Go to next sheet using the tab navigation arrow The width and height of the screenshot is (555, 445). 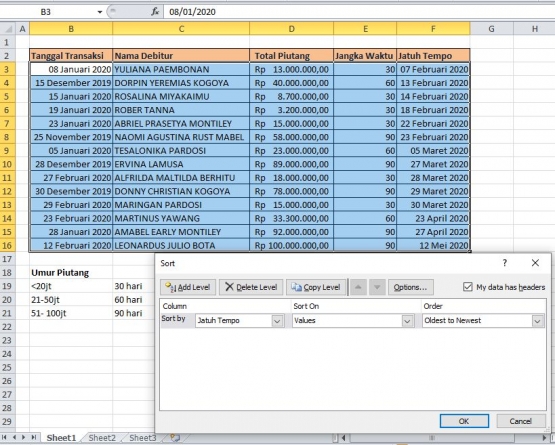(24, 438)
